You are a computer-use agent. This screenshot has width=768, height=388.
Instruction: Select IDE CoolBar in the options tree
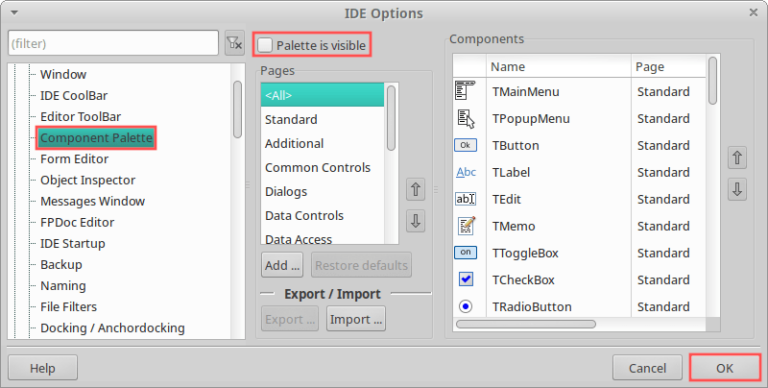(74, 96)
